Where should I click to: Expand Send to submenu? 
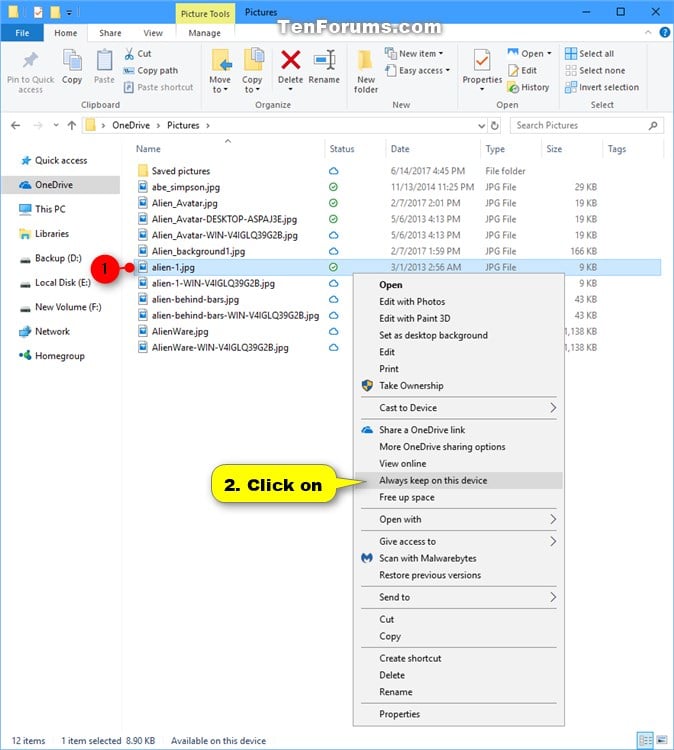point(553,597)
